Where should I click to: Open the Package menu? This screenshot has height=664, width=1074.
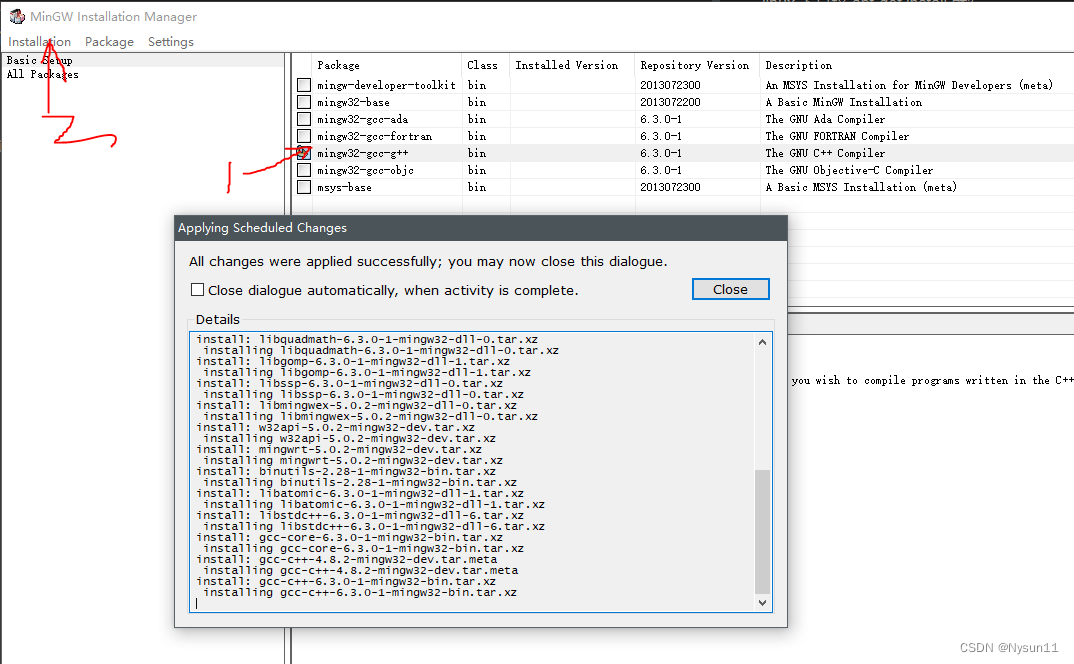pyautogui.click(x=109, y=42)
